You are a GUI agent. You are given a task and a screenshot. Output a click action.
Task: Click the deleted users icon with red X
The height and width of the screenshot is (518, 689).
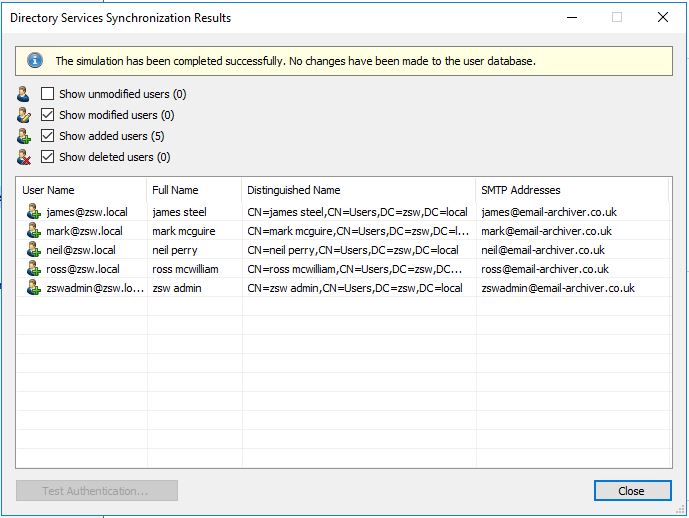24,157
